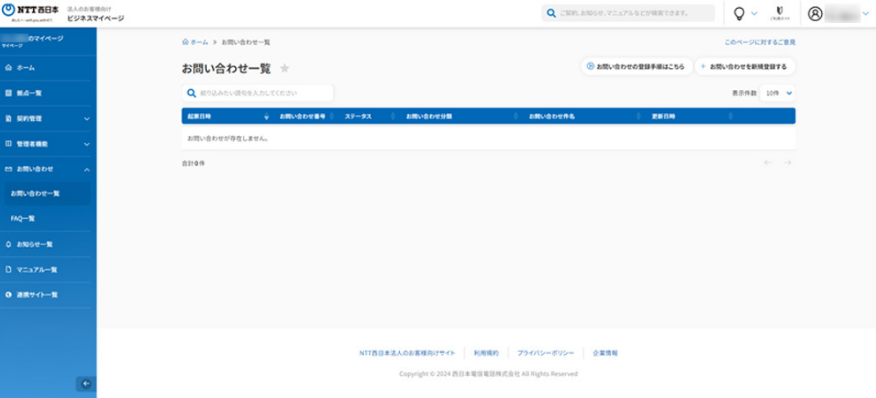This screenshot has width=876, height=398.
Task: Click the envelope icon beside お問い合わせ
Action: point(8,169)
